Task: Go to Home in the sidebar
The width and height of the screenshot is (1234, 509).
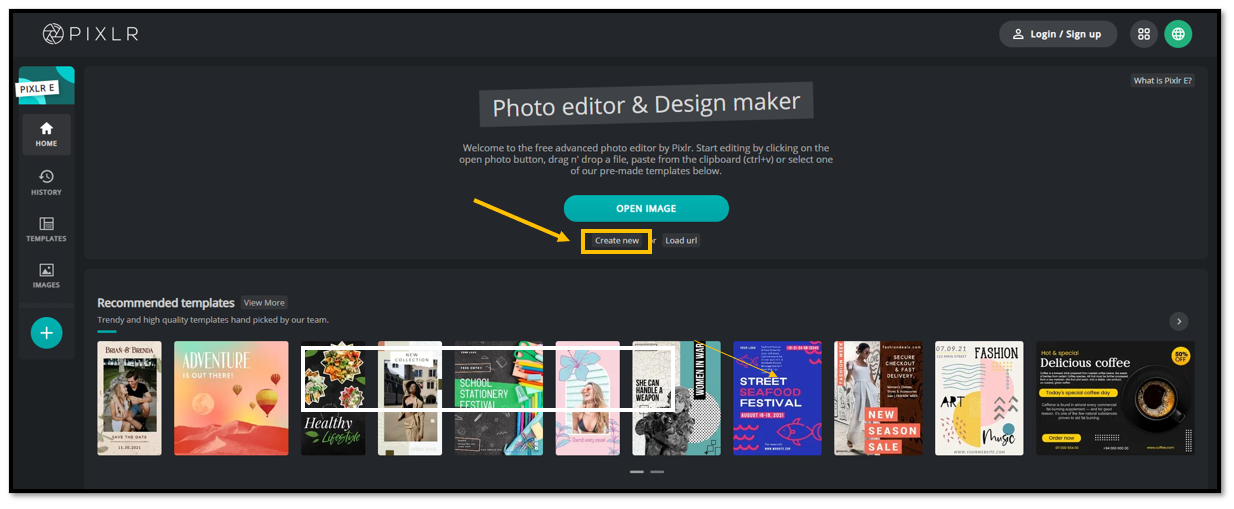Action: tap(47, 134)
